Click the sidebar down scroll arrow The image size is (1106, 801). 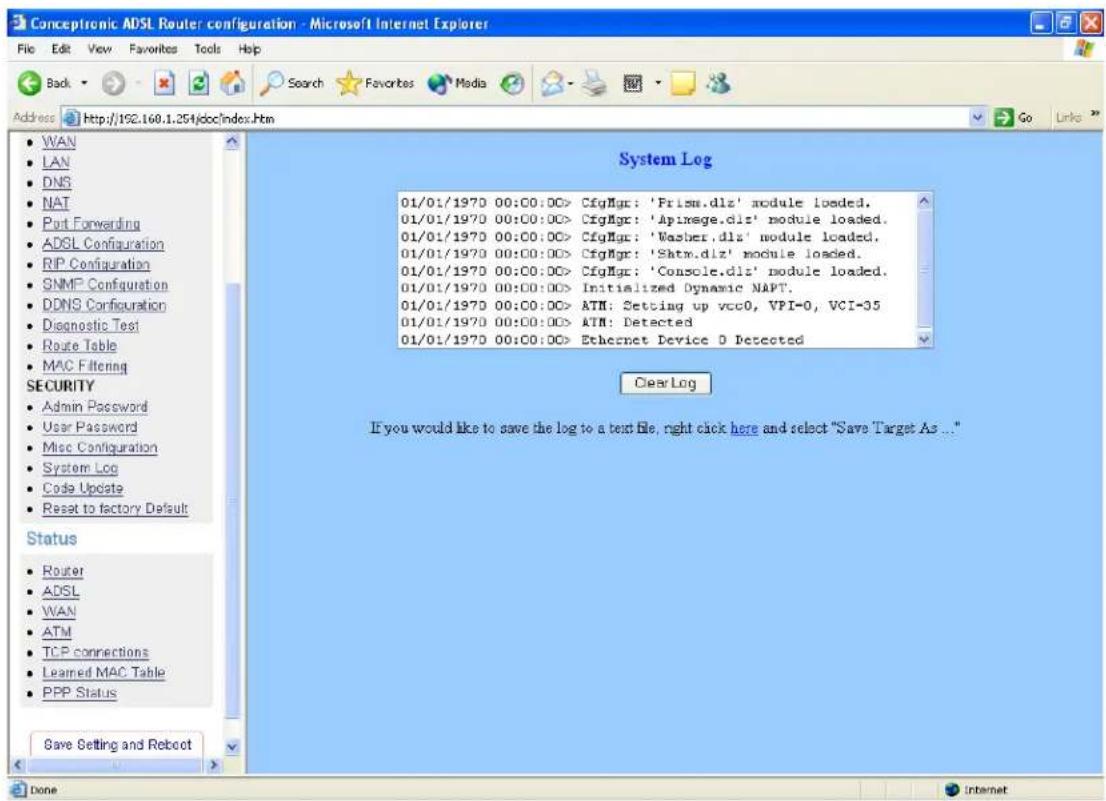tap(232, 747)
